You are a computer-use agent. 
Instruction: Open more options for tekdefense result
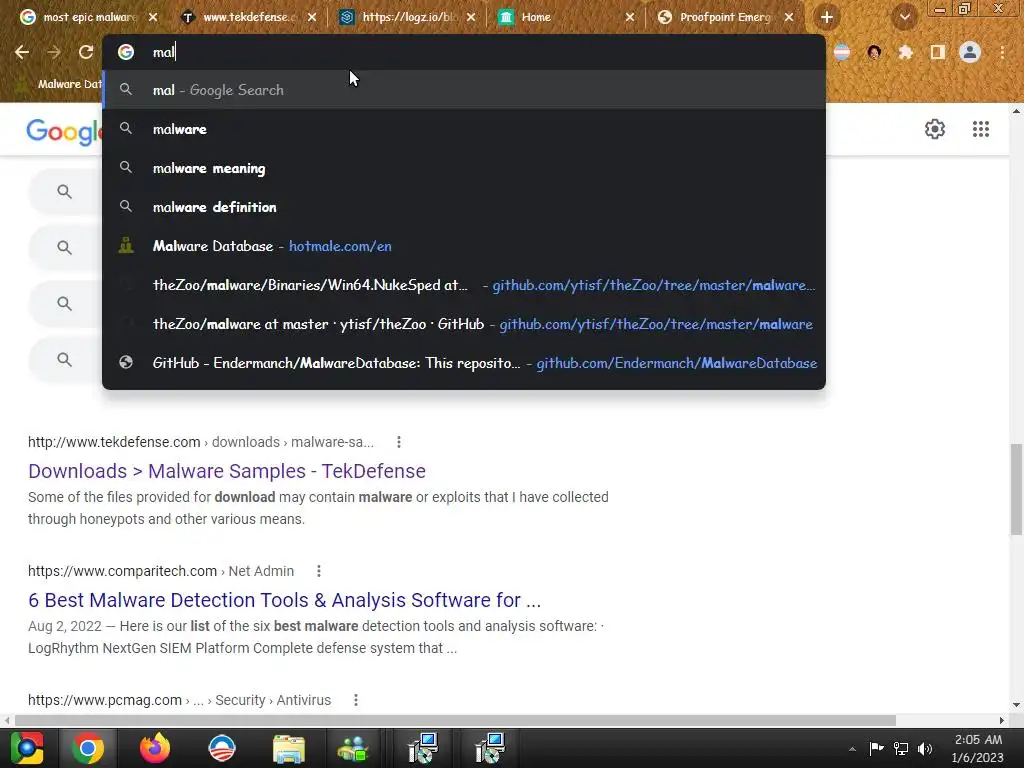click(x=398, y=442)
